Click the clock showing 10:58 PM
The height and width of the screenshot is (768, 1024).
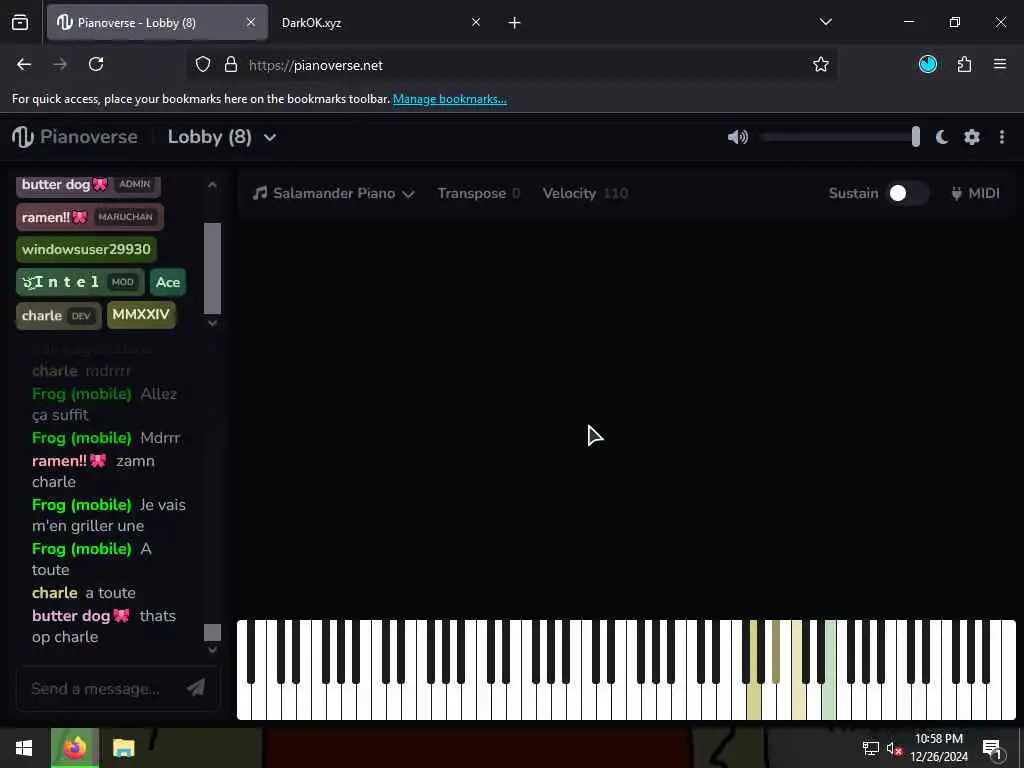click(x=938, y=739)
